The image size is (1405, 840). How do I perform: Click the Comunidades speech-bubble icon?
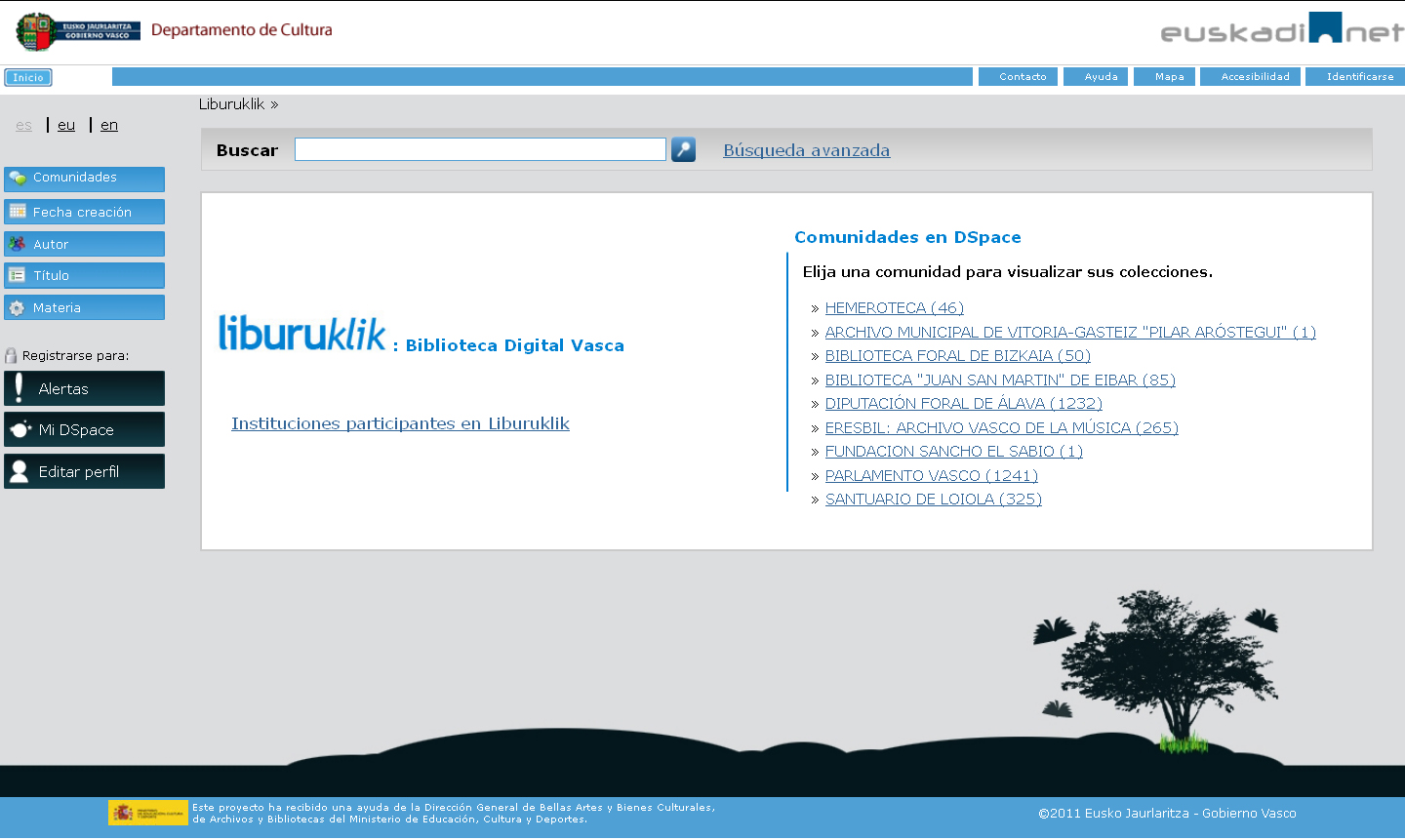[x=18, y=178]
